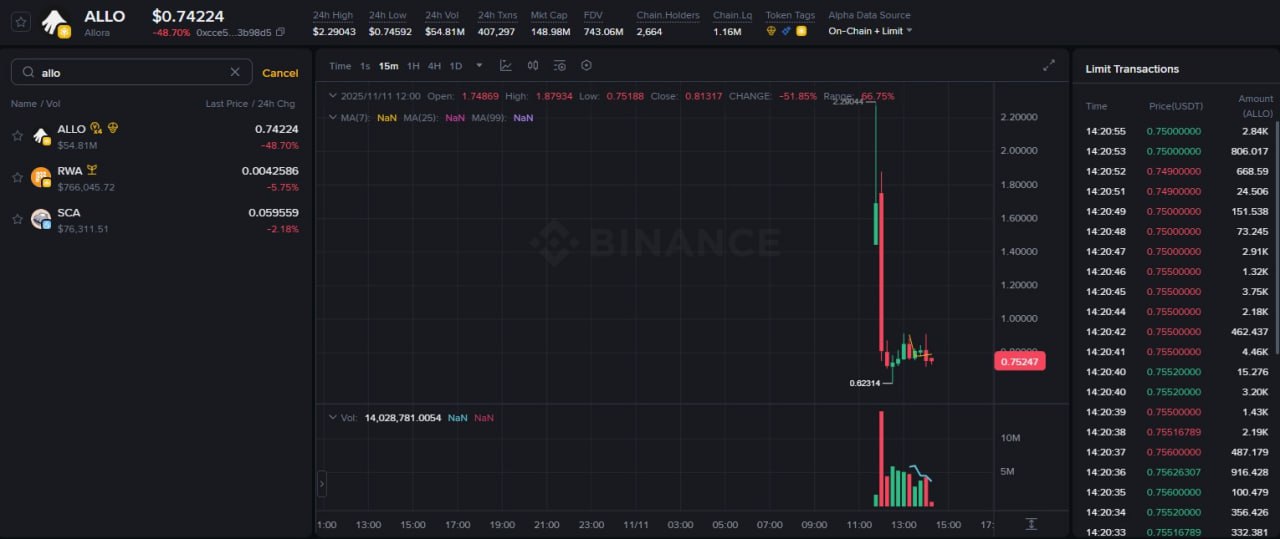The height and width of the screenshot is (539, 1280).
Task: Switch chart to 15m interval
Action: point(388,66)
